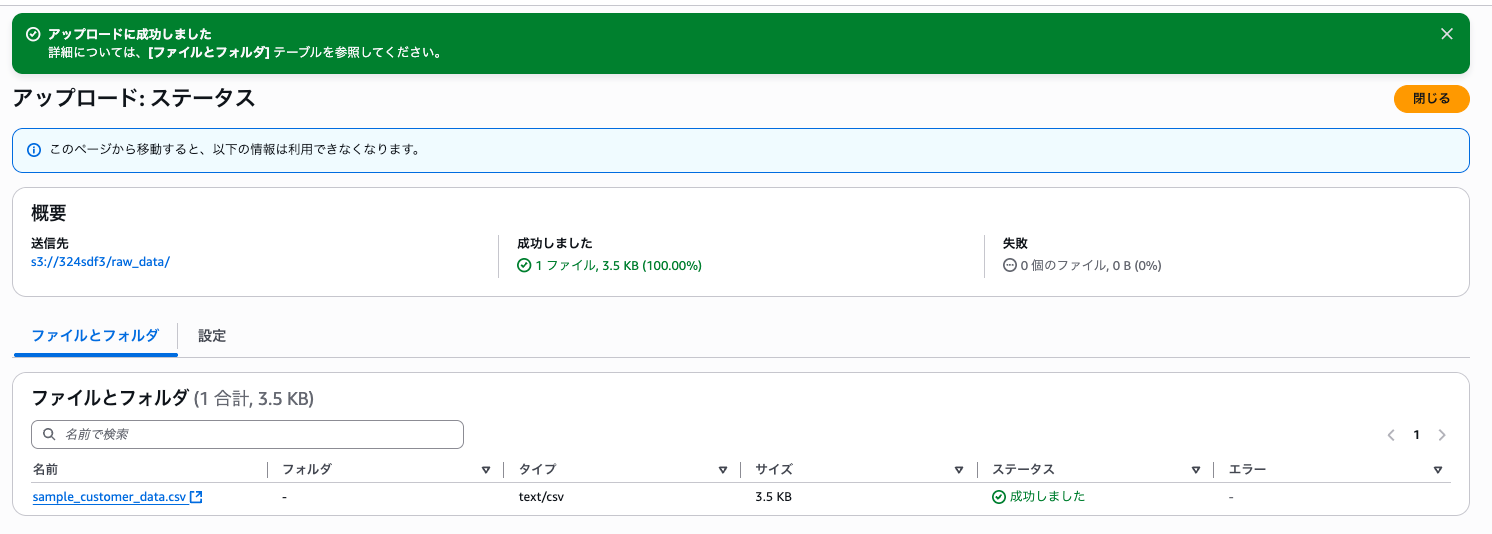Click the 成功しました status icon in table row

[x=998, y=497]
